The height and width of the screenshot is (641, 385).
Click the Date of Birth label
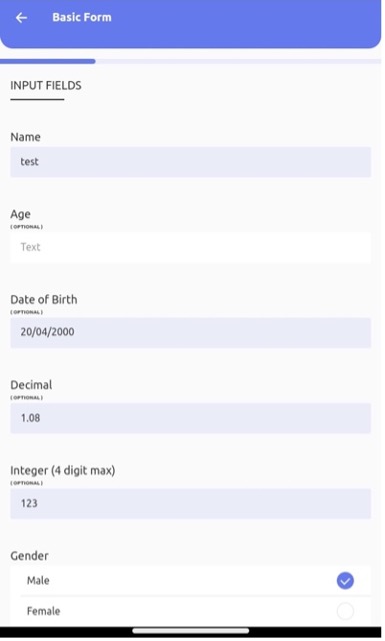click(x=44, y=300)
